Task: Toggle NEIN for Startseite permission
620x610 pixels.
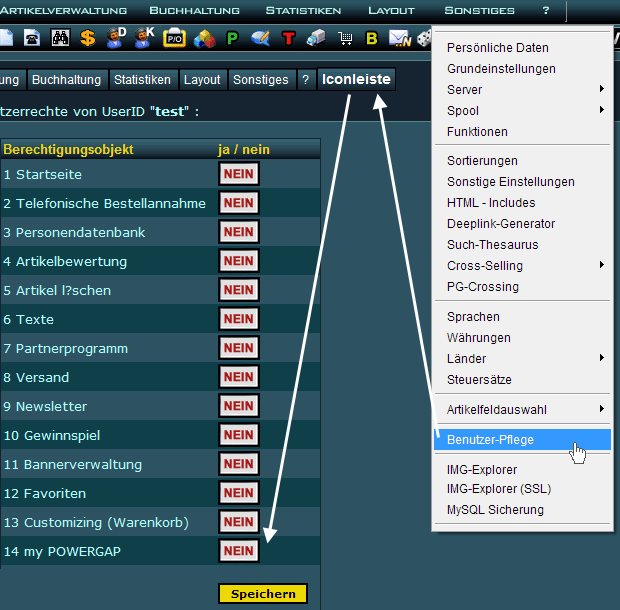Action: coord(239,174)
